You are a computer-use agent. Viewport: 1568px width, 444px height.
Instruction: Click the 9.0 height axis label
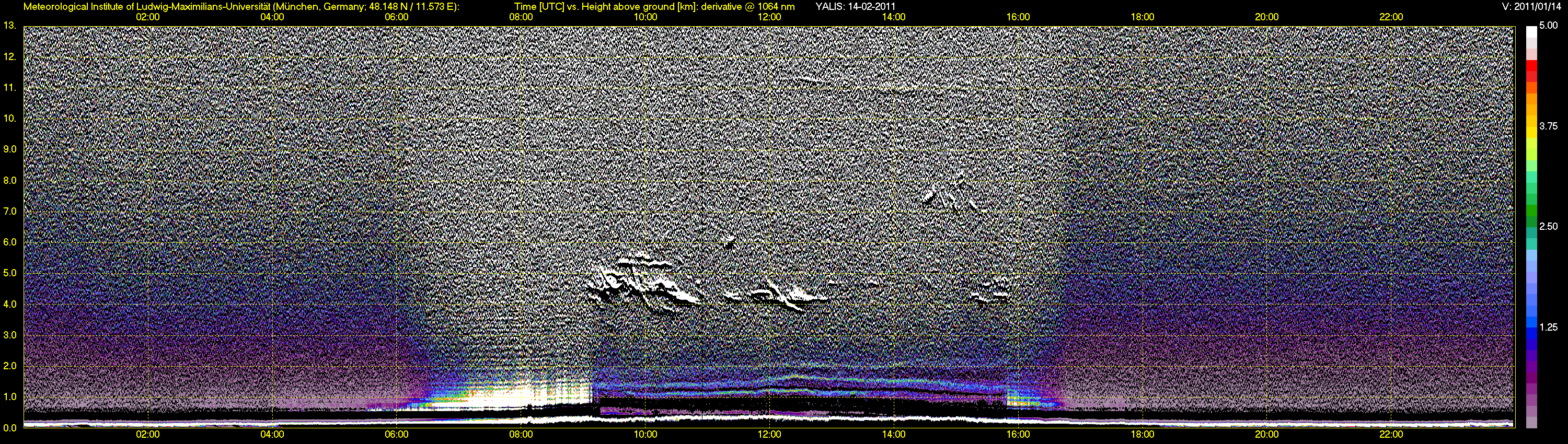pyautogui.click(x=10, y=149)
